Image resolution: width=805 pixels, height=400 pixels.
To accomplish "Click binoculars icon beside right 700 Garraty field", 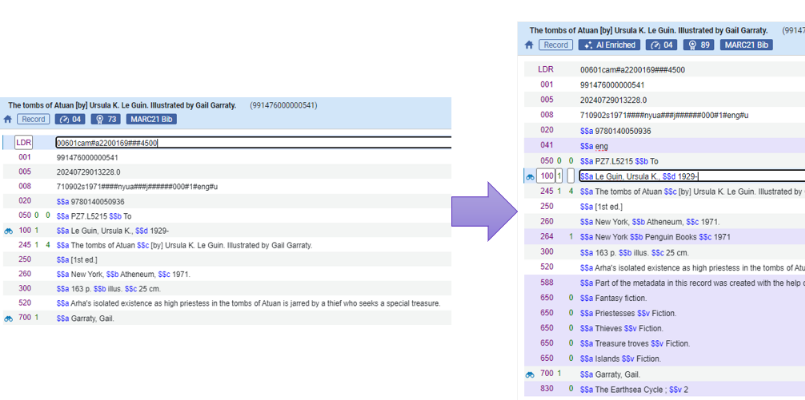I will pos(529,374).
